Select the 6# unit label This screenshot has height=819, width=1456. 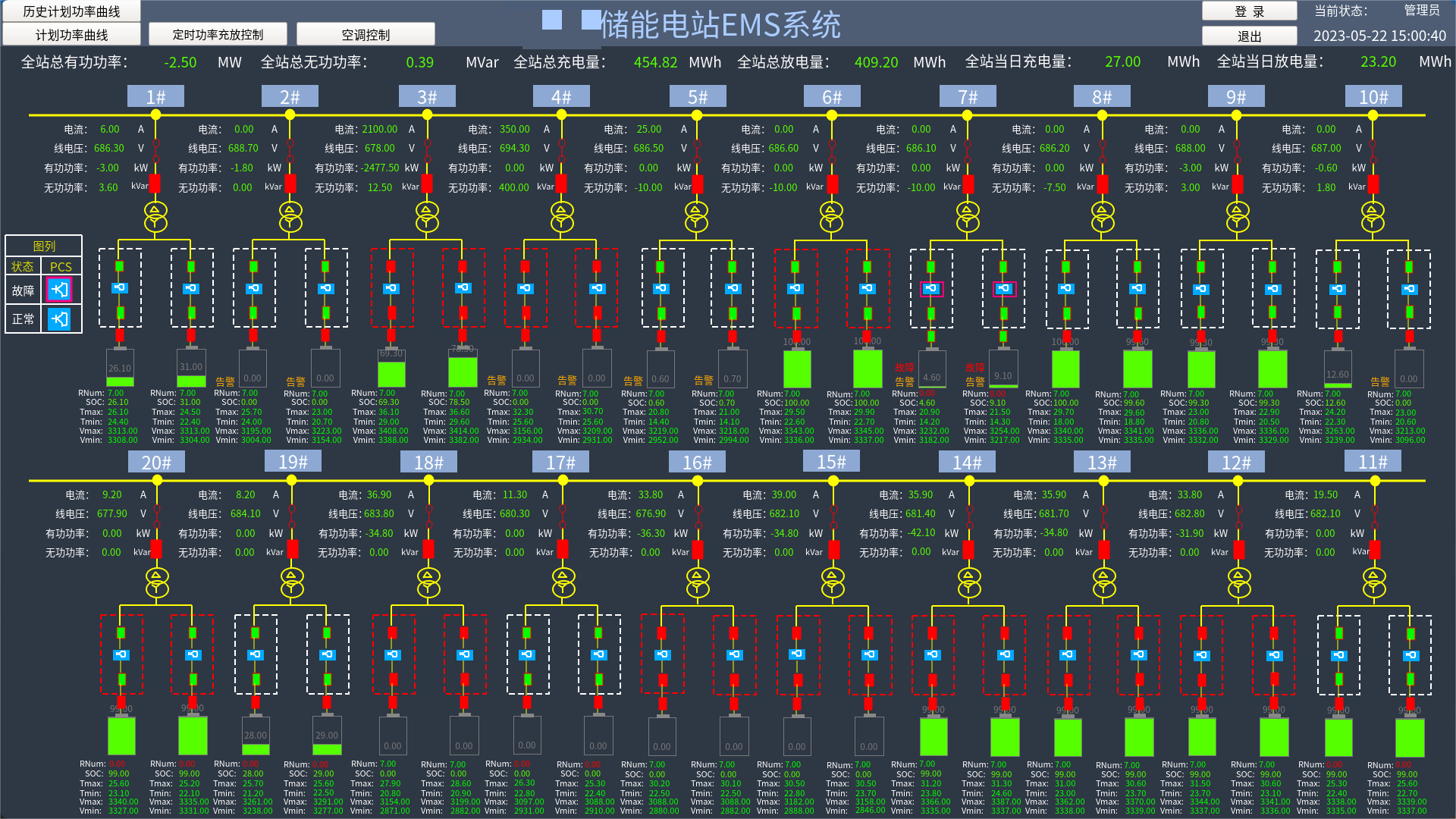coord(832,97)
